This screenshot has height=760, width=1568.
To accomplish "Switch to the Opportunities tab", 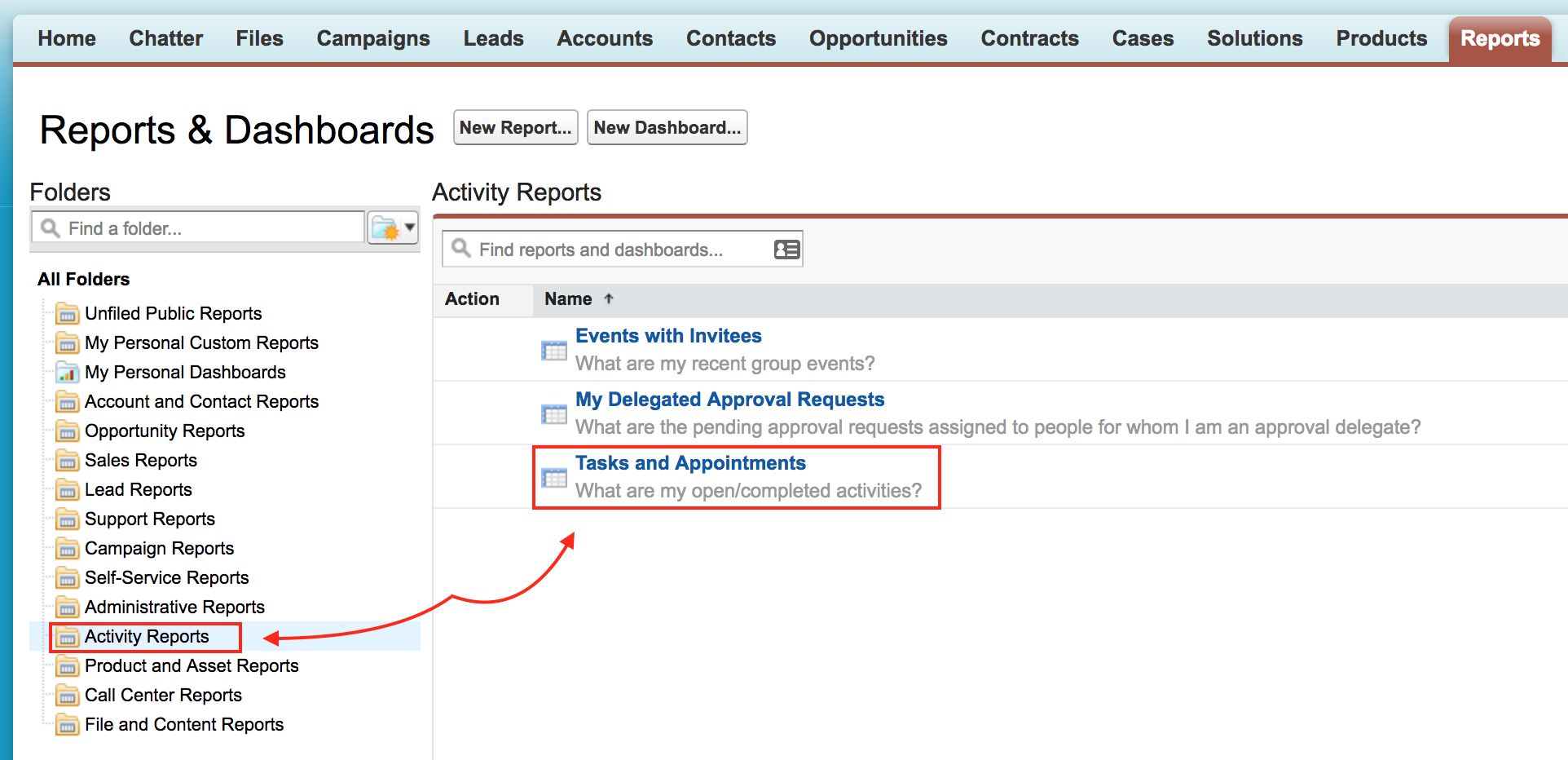I will pos(878,38).
